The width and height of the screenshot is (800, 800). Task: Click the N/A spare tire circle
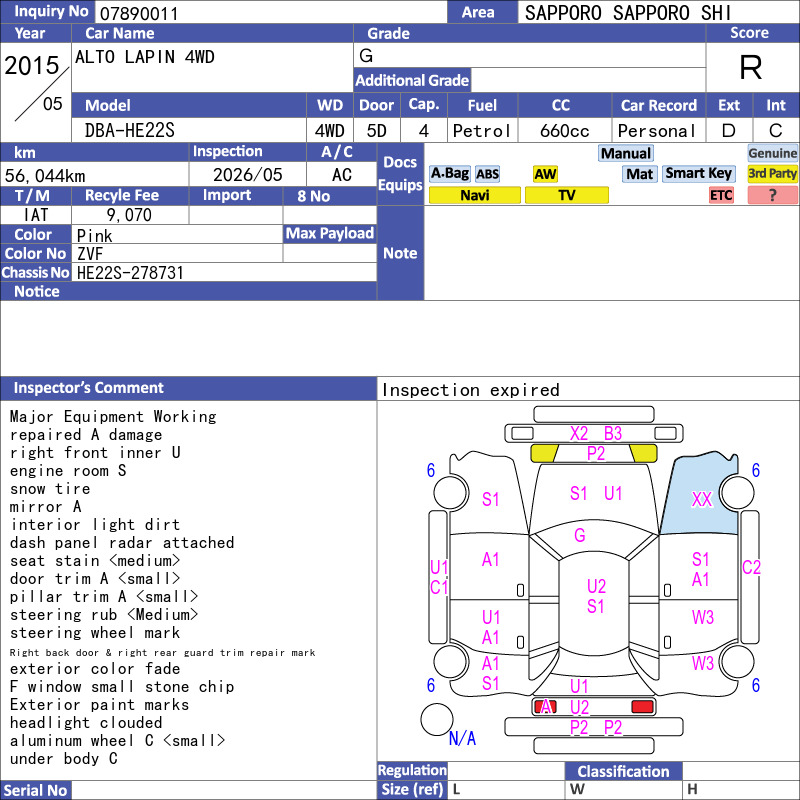coord(437,719)
